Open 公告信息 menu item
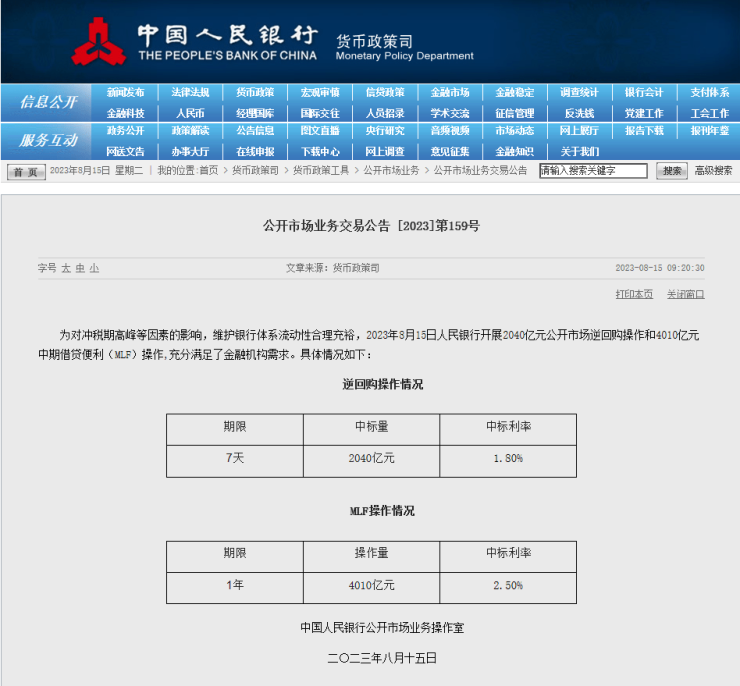This screenshot has width=740, height=686. 255,131
